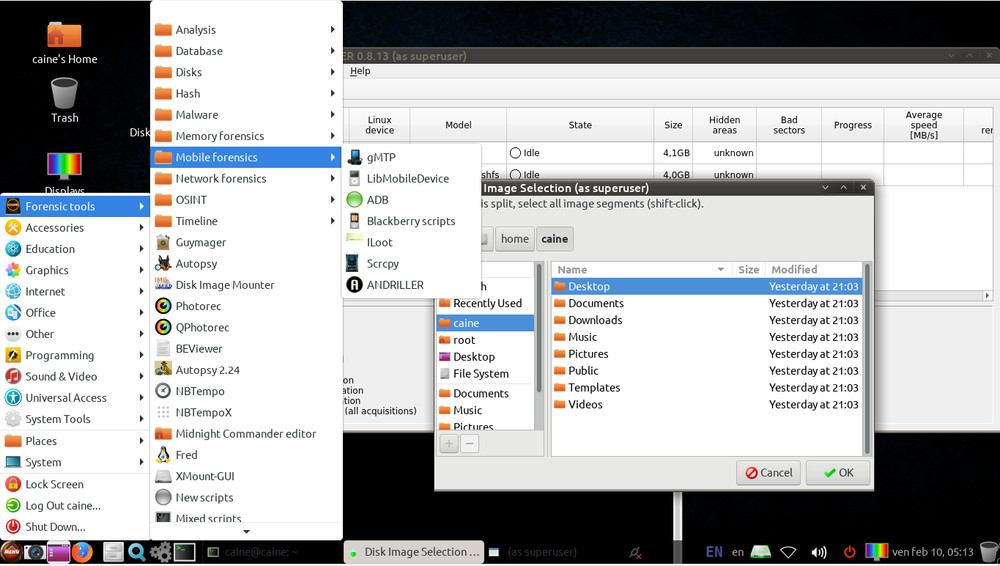Viewport: 1000px width, 566px height.
Task: Start ANDRILLER mobile forensics tool
Action: [394, 285]
